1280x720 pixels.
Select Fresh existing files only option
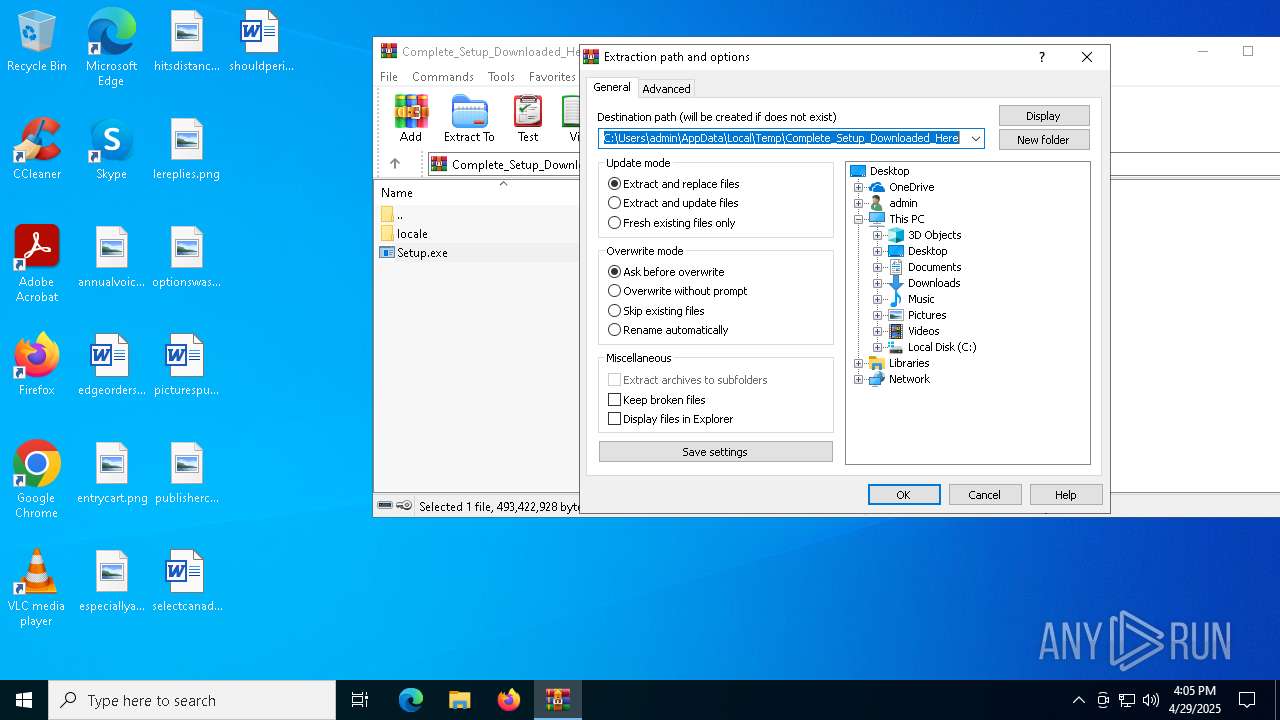coord(672,223)
